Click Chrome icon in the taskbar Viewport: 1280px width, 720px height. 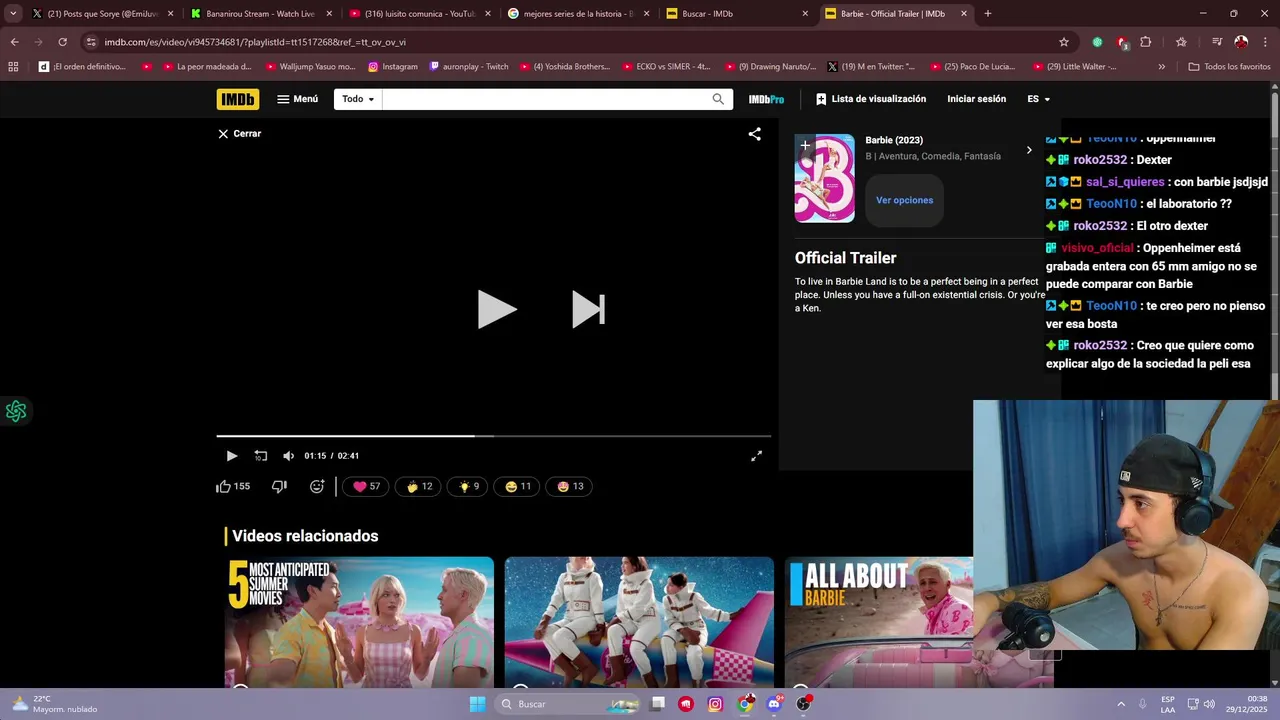coord(745,704)
